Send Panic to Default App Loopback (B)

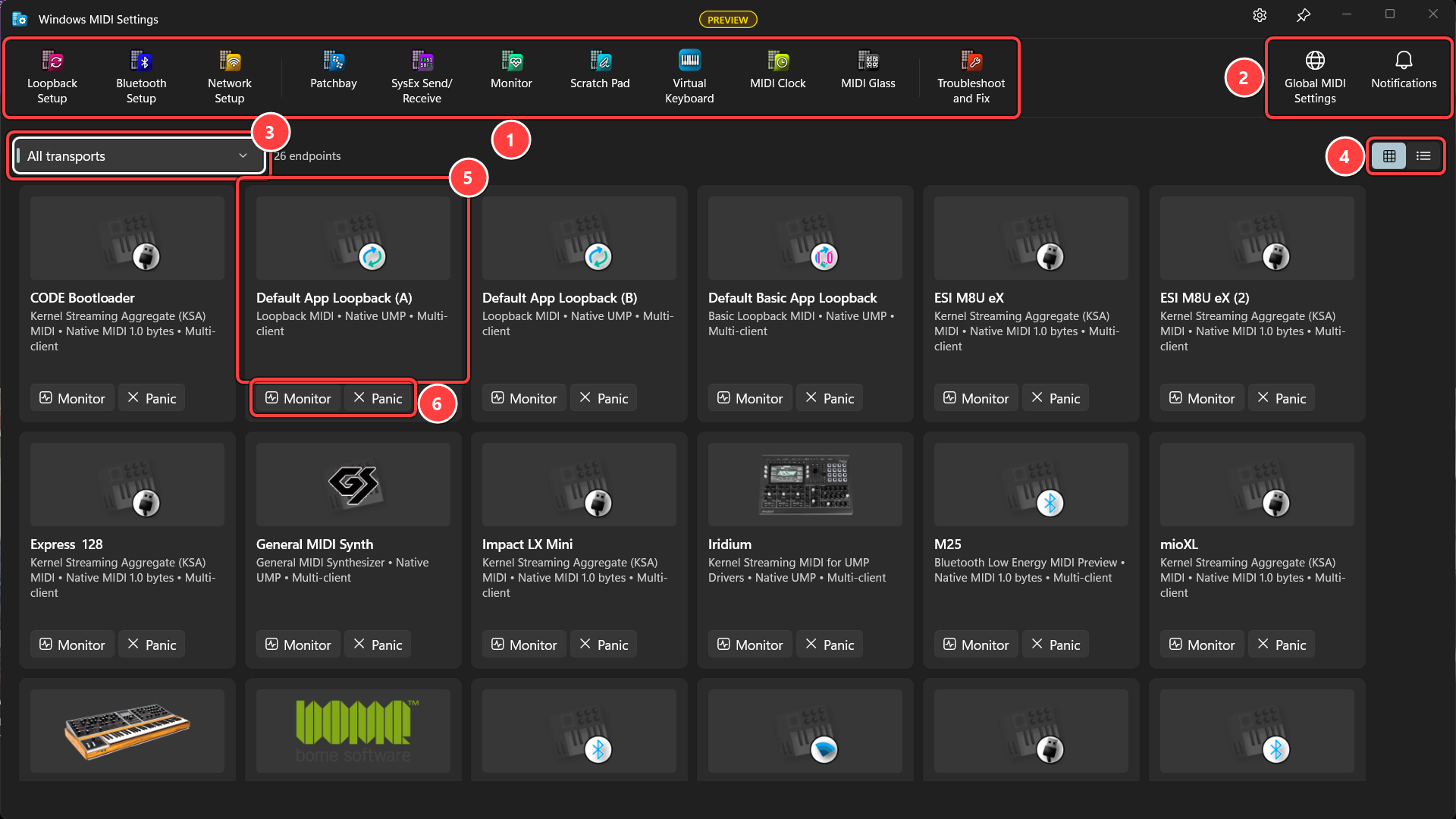(x=604, y=398)
